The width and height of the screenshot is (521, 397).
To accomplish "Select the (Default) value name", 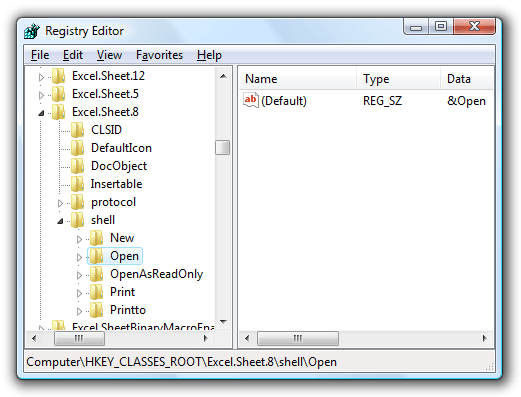I will point(284,101).
